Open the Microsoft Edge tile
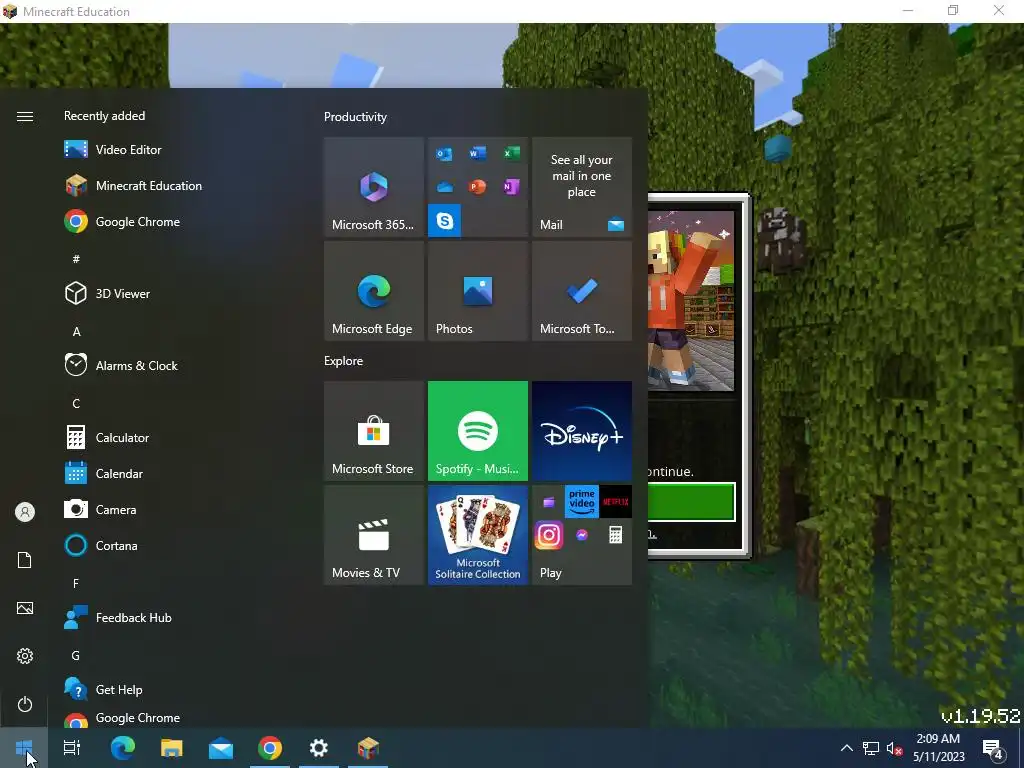This screenshot has width=1024, height=768. 374,291
